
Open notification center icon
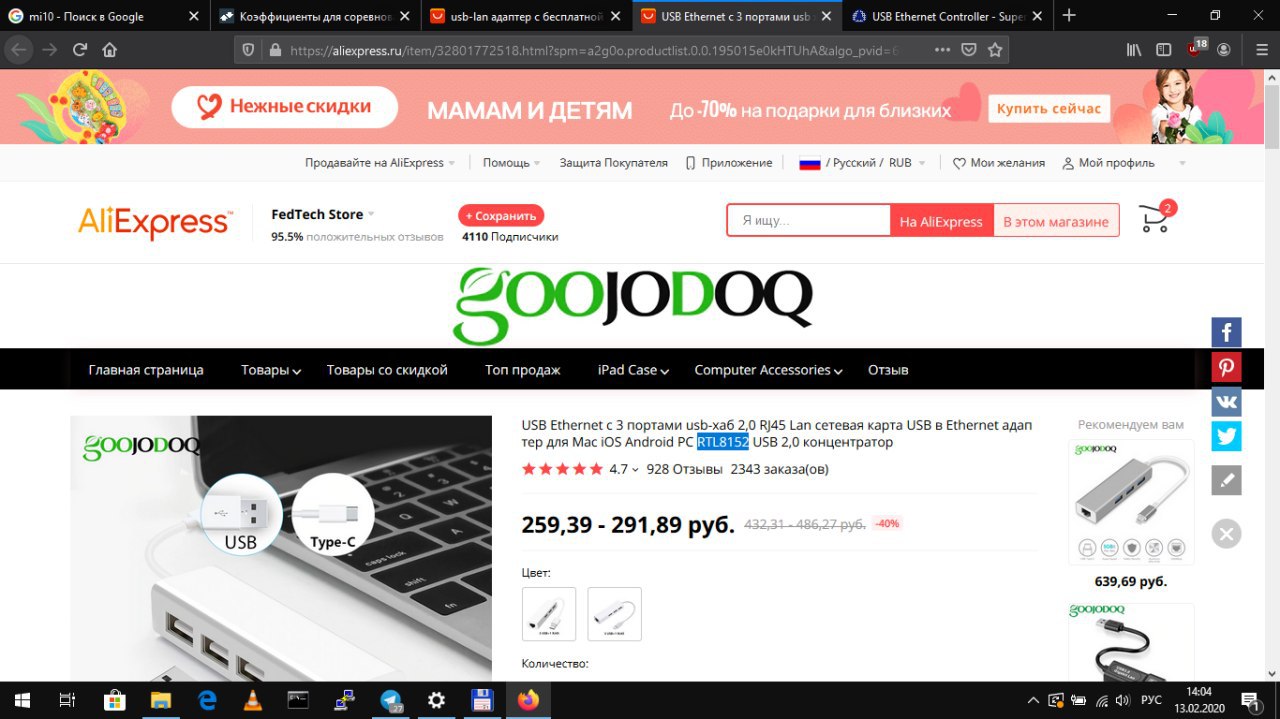1250,700
